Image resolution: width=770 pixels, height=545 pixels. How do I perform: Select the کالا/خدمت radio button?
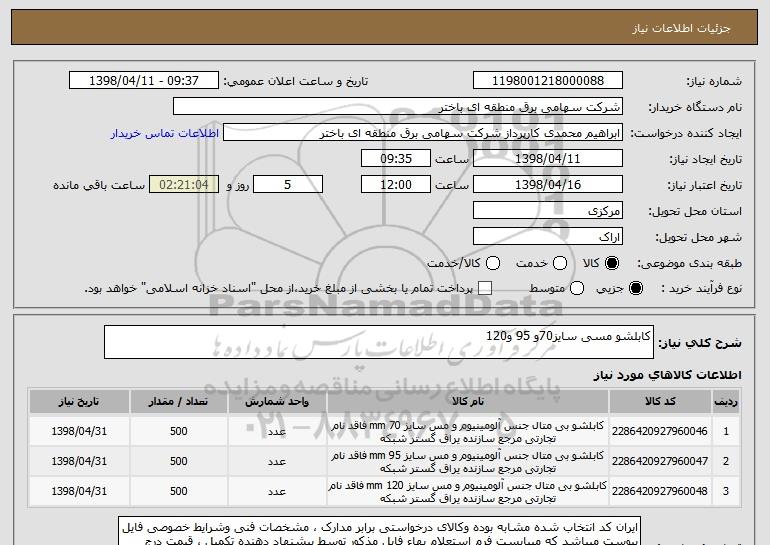[493, 263]
